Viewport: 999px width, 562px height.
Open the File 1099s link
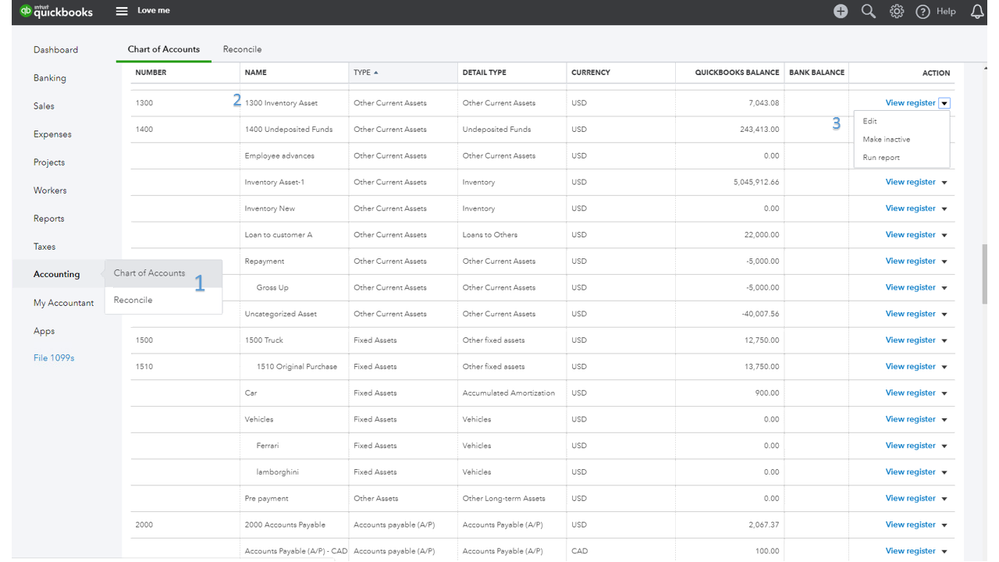click(x=54, y=358)
